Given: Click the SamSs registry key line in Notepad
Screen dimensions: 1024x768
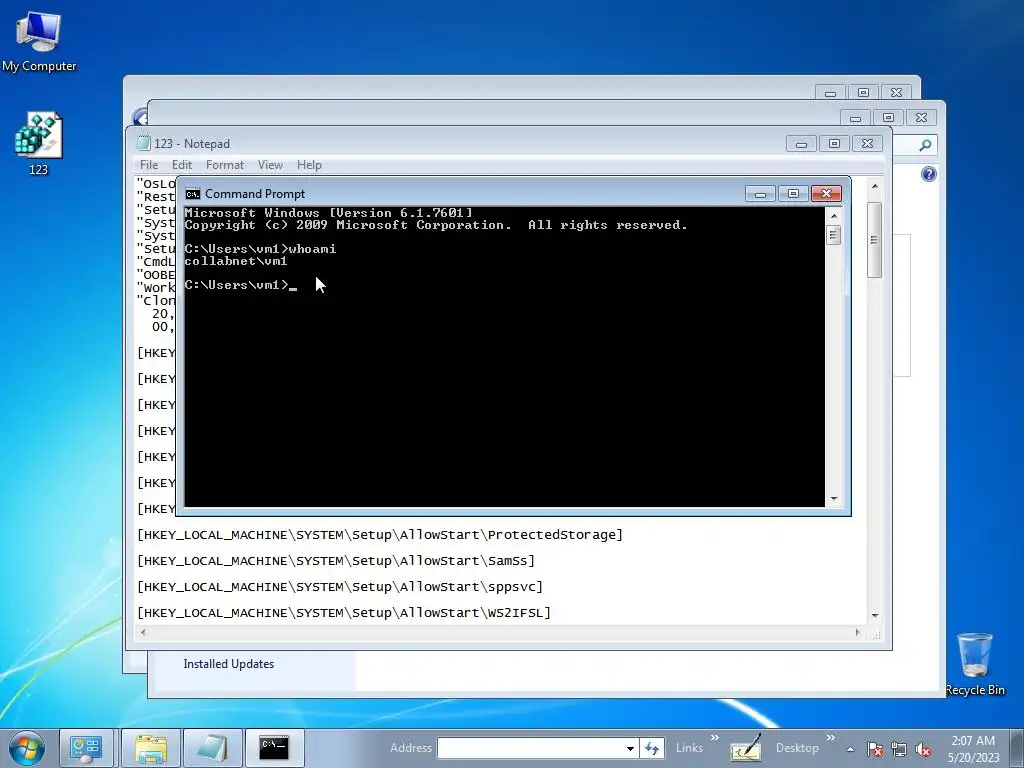Looking at the screenshot, I should pyautogui.click(x=336, y=561).
